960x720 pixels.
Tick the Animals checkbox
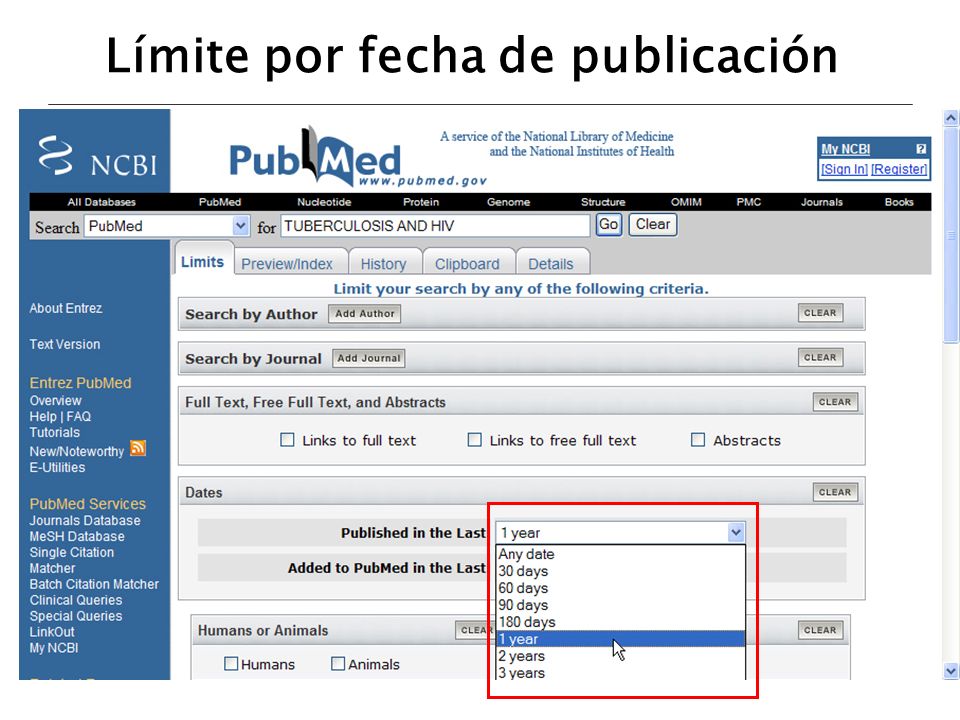(338, 664)
